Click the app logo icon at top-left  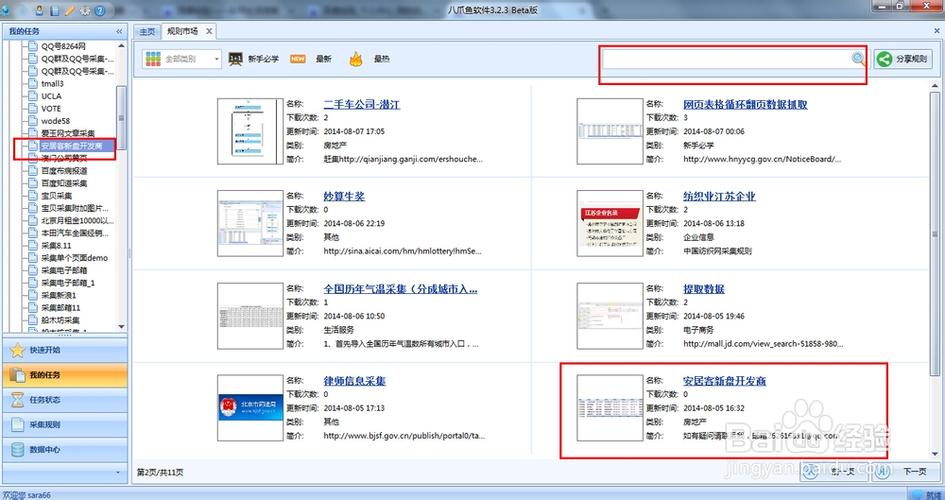point(5,10)
